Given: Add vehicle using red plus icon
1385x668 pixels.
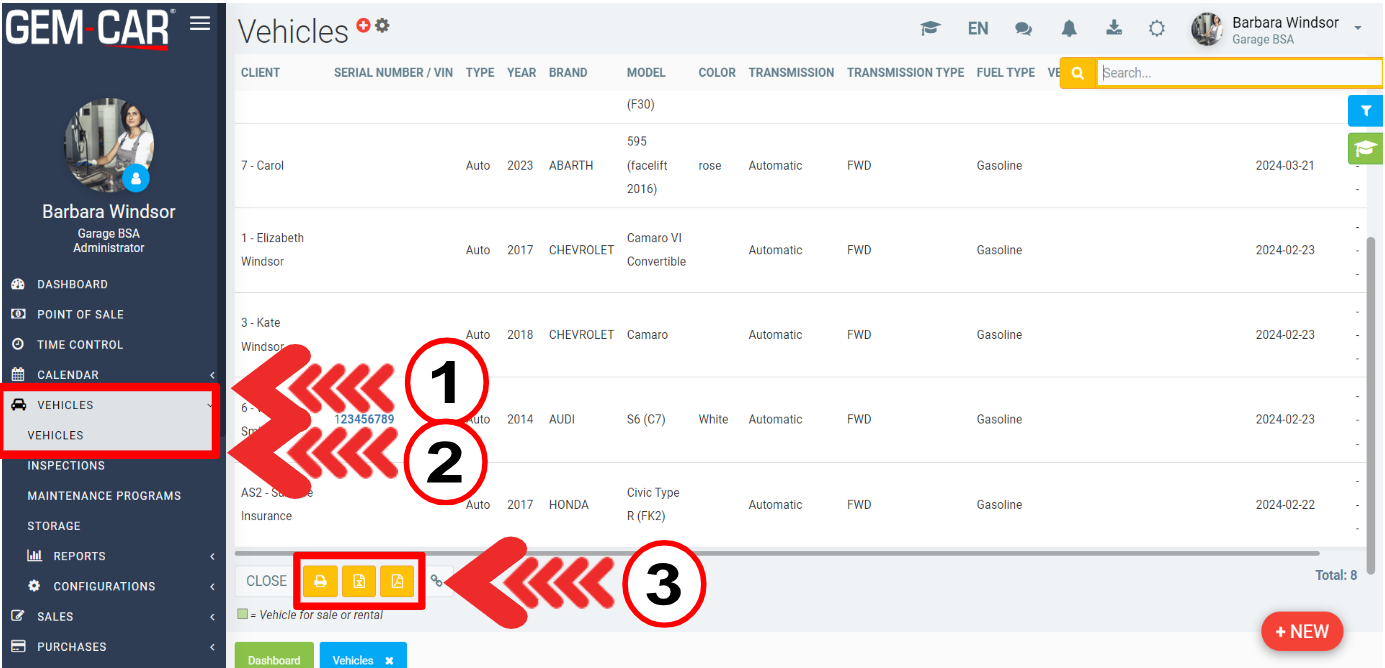Looking at the screenshot, I should pyautogui.click(x=363, y=26).
